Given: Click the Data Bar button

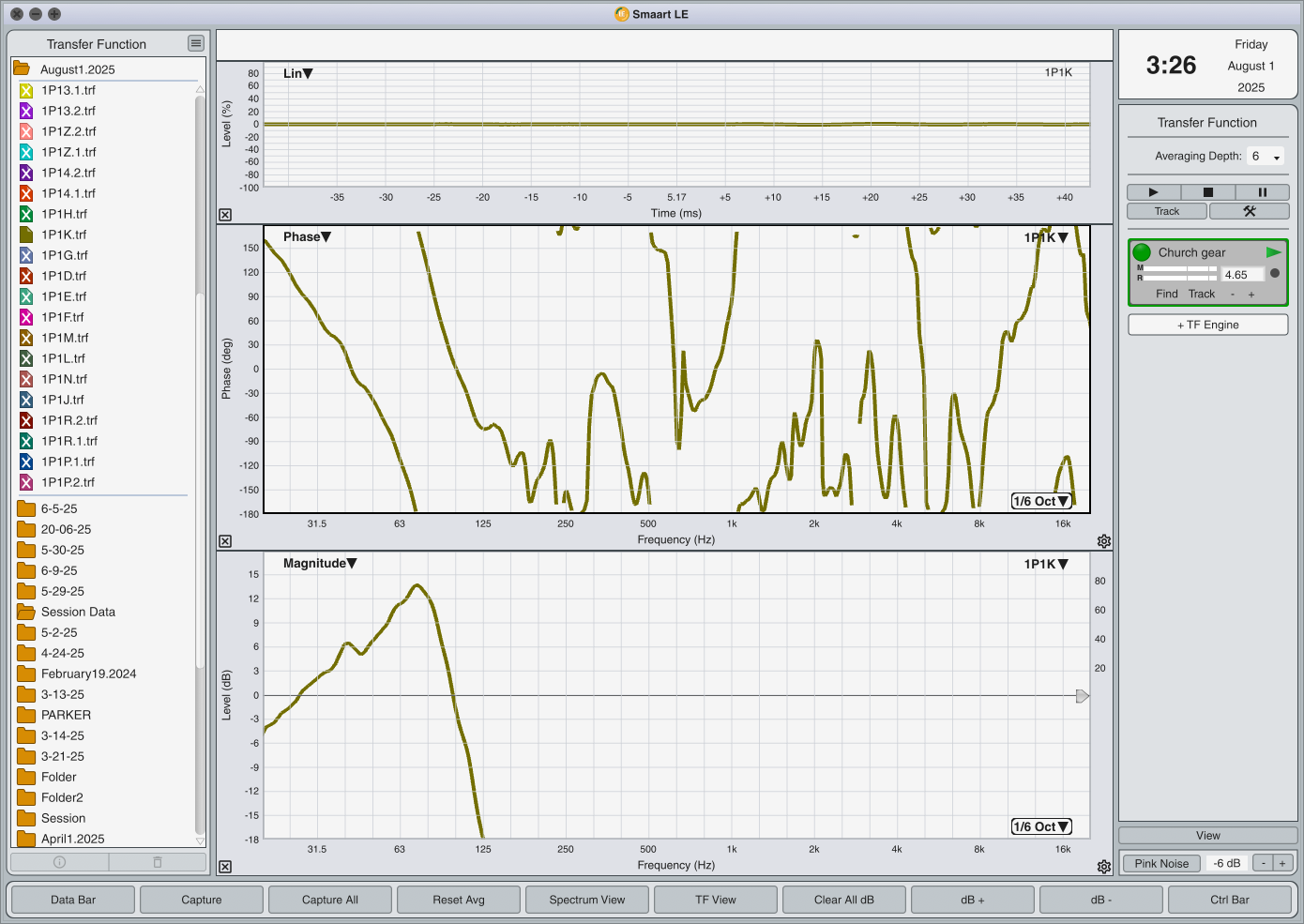Looking at the screenshot, I should (73, 900).
